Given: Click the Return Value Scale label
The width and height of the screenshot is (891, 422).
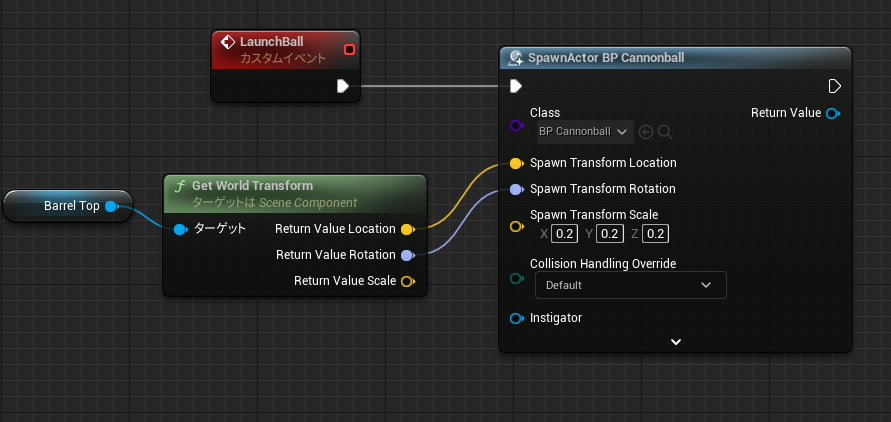Looking at the screenshot, I should click(345, 281).
